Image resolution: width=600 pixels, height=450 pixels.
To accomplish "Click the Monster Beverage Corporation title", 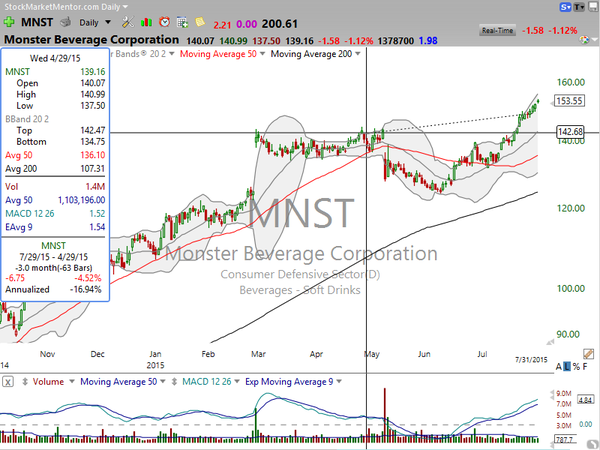I will pyautogui.click(x=91, y=39).
